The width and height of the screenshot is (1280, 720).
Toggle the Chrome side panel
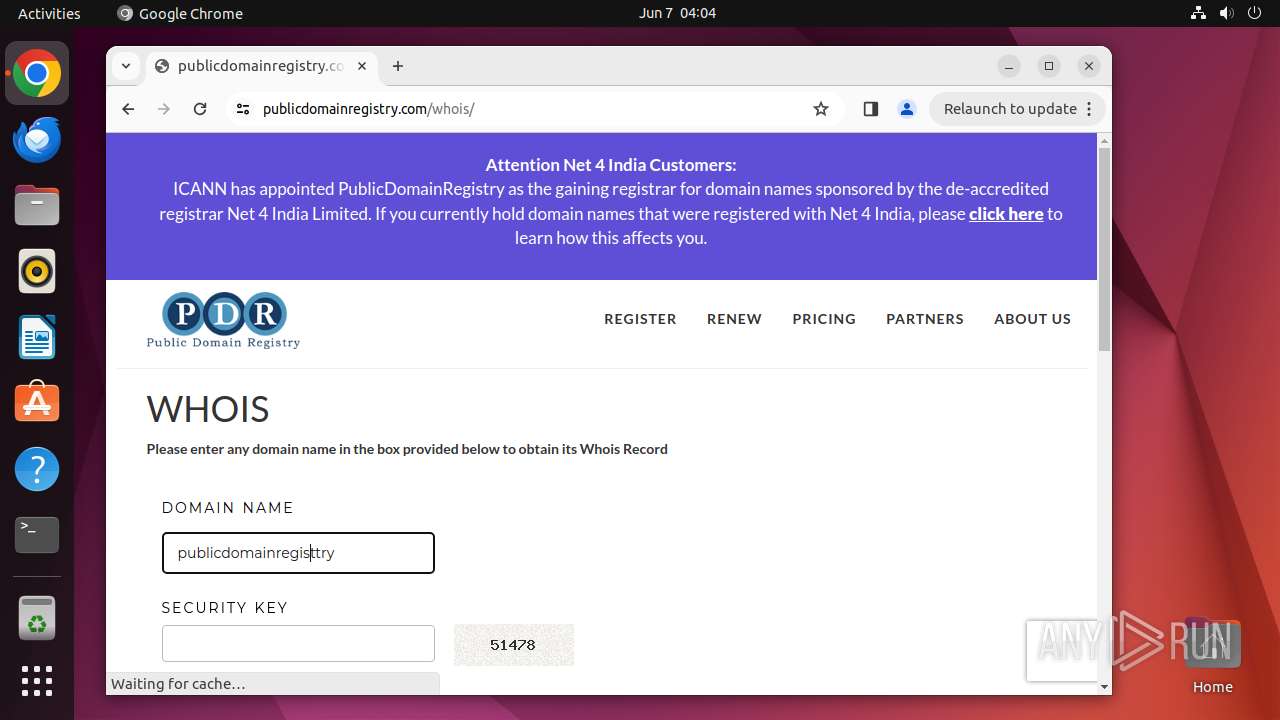coord(870,109)
